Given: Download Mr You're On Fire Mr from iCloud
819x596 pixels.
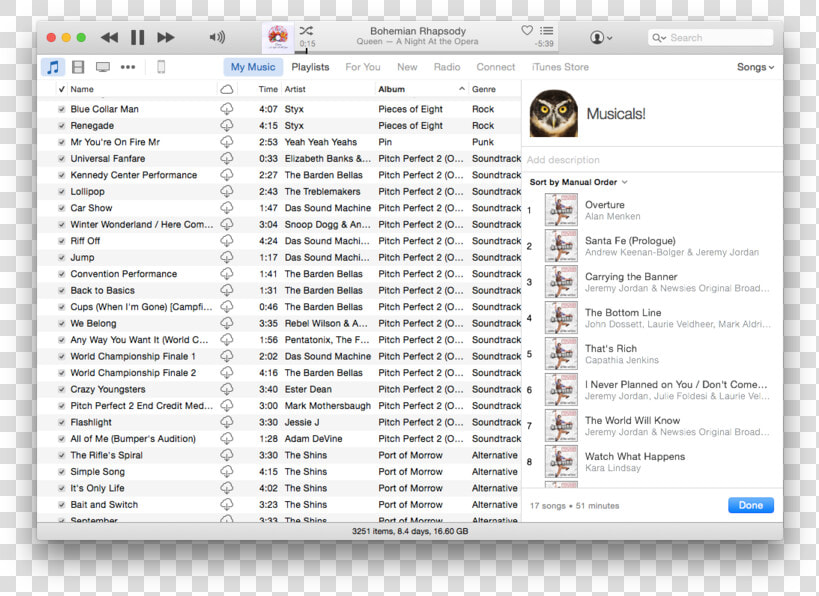Looking at the screenshot, I should (227, 142).
